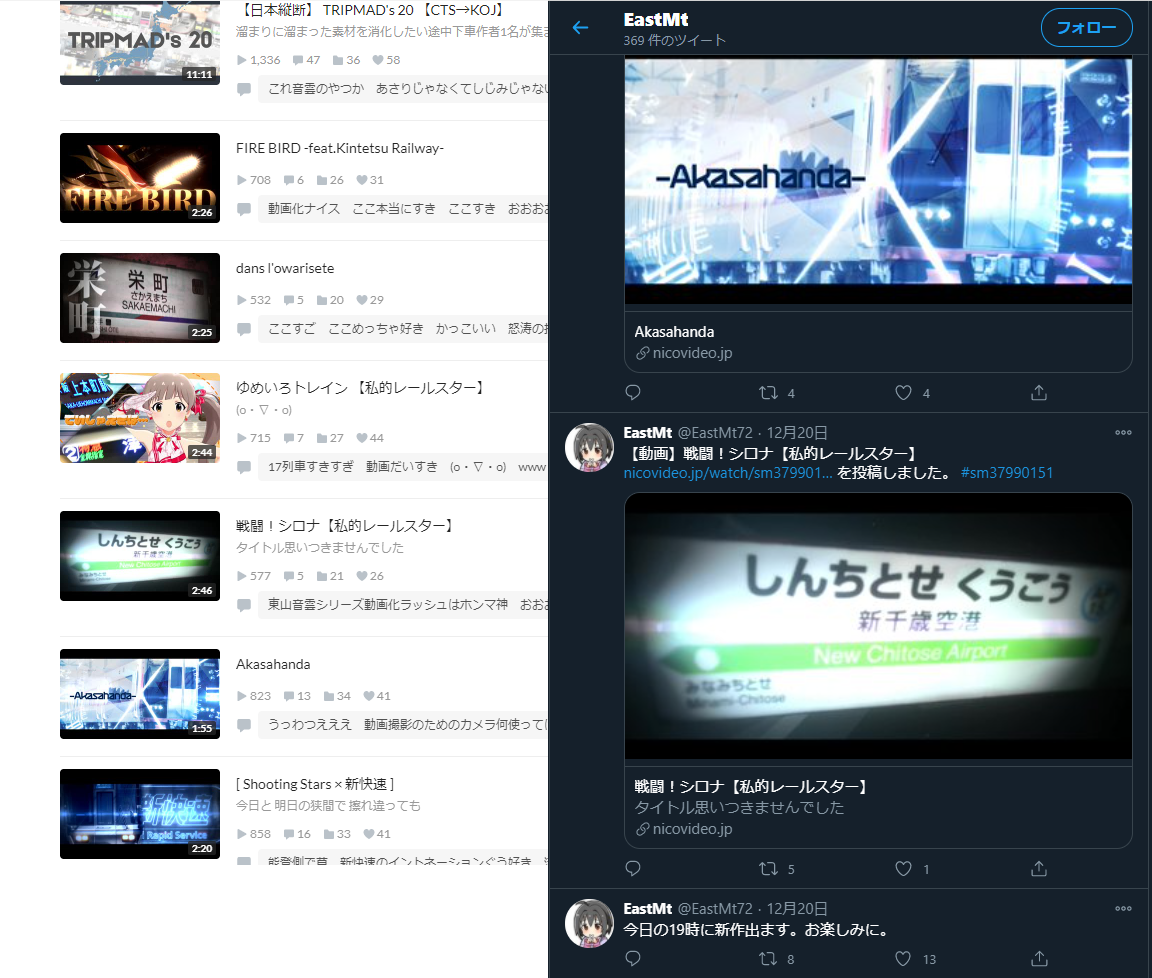
Task: Like the Akasahanda tweet
Action: coord(903,392)
